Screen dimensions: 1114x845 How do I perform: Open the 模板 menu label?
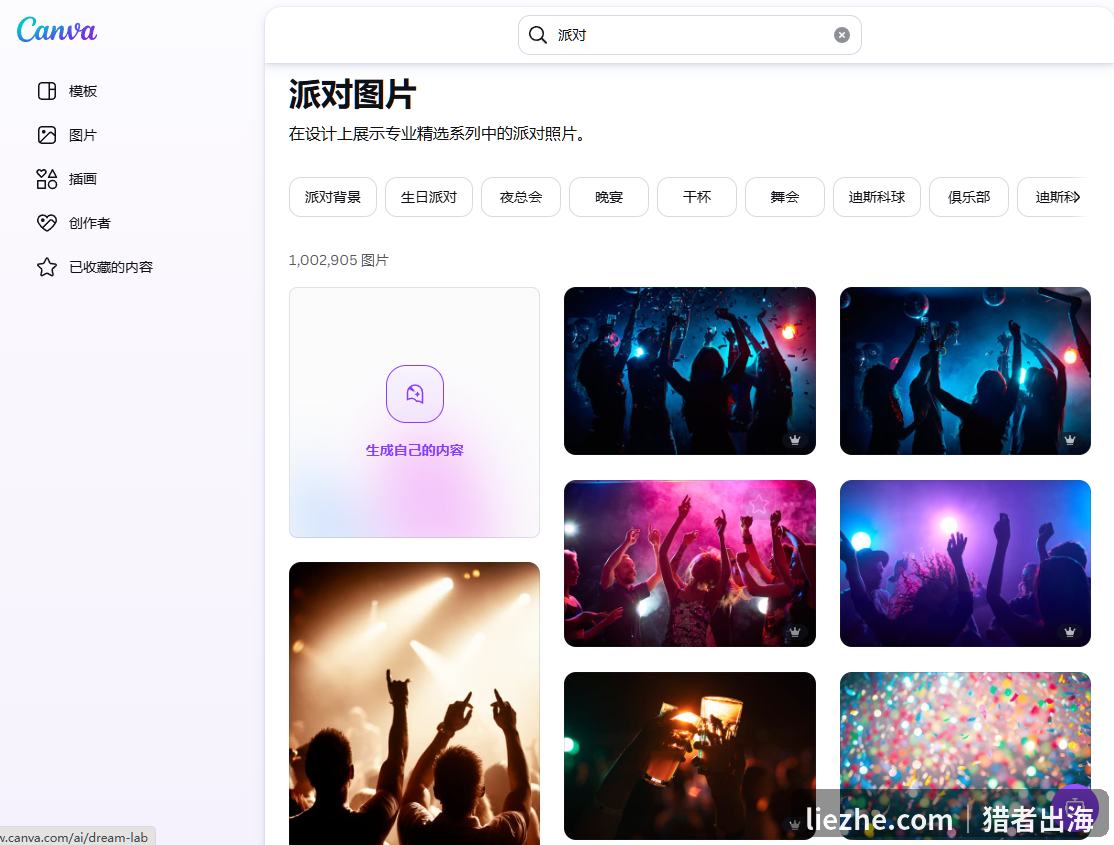[x=83, y=91]
